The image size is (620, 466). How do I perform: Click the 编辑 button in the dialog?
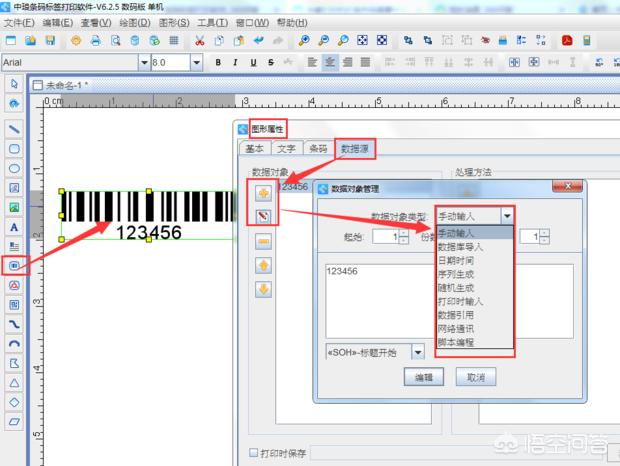coord(423,378)
